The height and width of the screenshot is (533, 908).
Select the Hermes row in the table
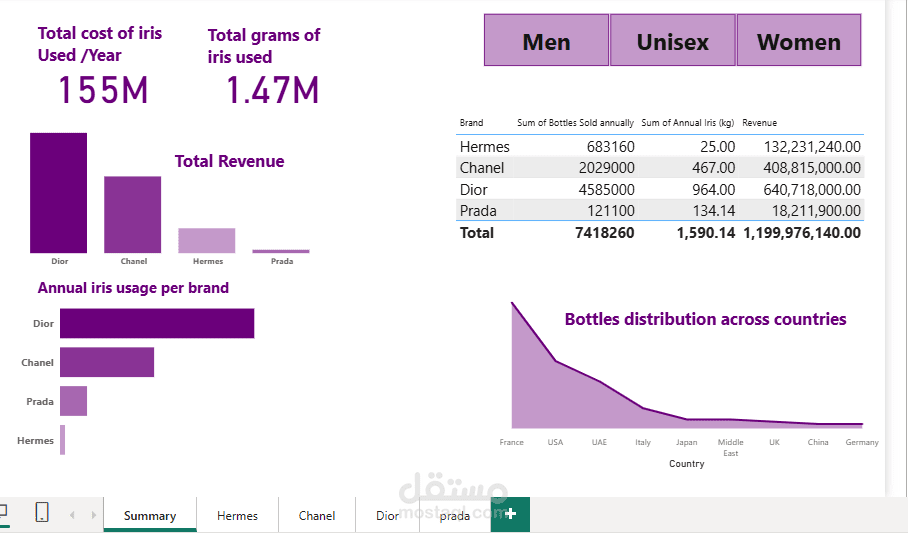coord(660,147)
